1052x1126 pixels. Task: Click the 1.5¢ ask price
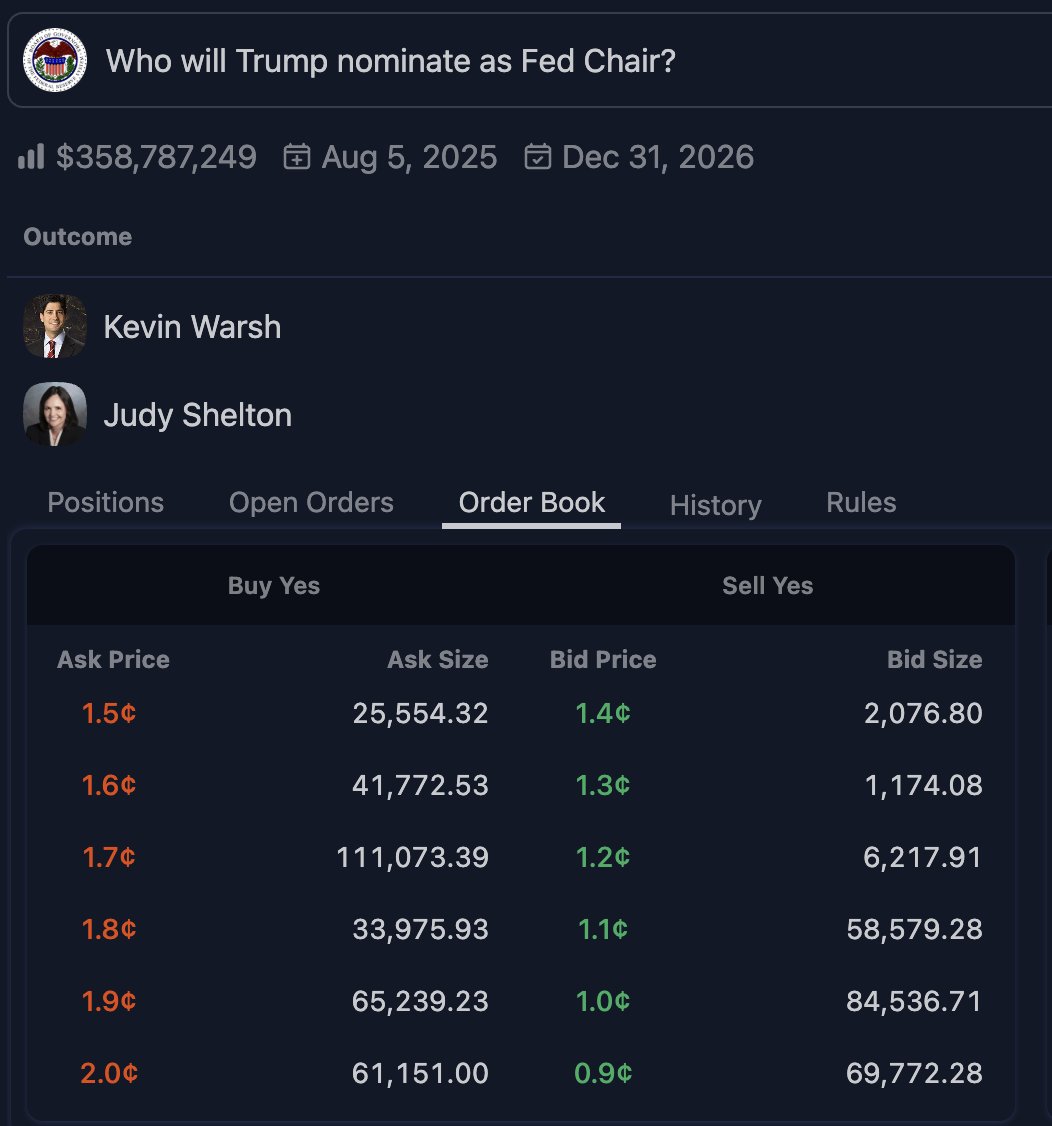108,713
